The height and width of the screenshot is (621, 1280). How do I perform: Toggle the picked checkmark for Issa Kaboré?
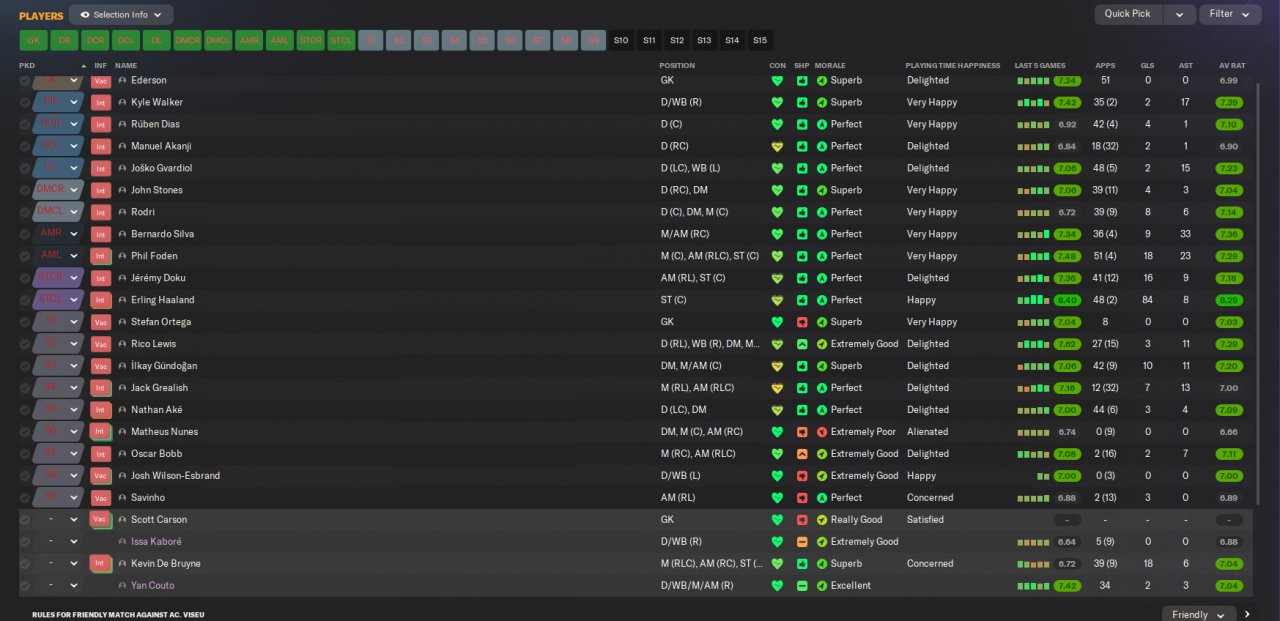point(25,542)
